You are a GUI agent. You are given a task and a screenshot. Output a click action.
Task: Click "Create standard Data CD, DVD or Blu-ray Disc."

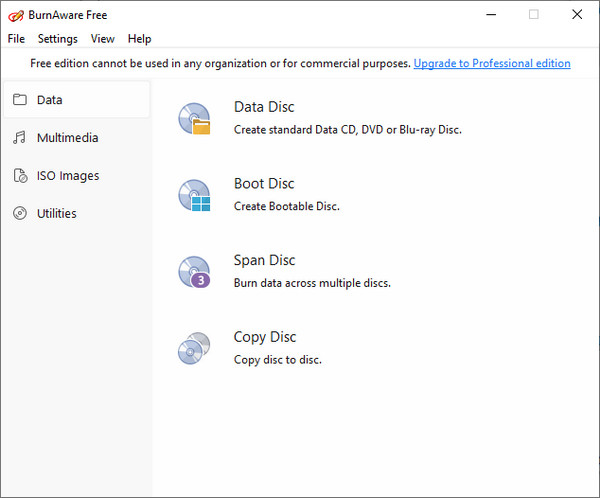pyautogui.click(x=348, y=130)
